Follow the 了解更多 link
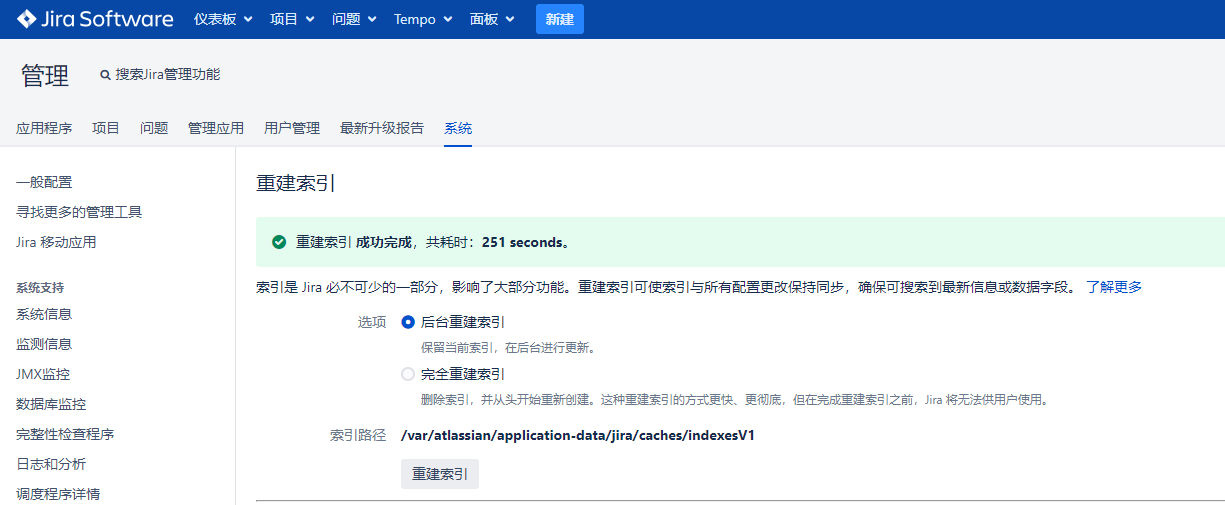The height and width of the screenshot is (505, 1225). point(1114,287)
